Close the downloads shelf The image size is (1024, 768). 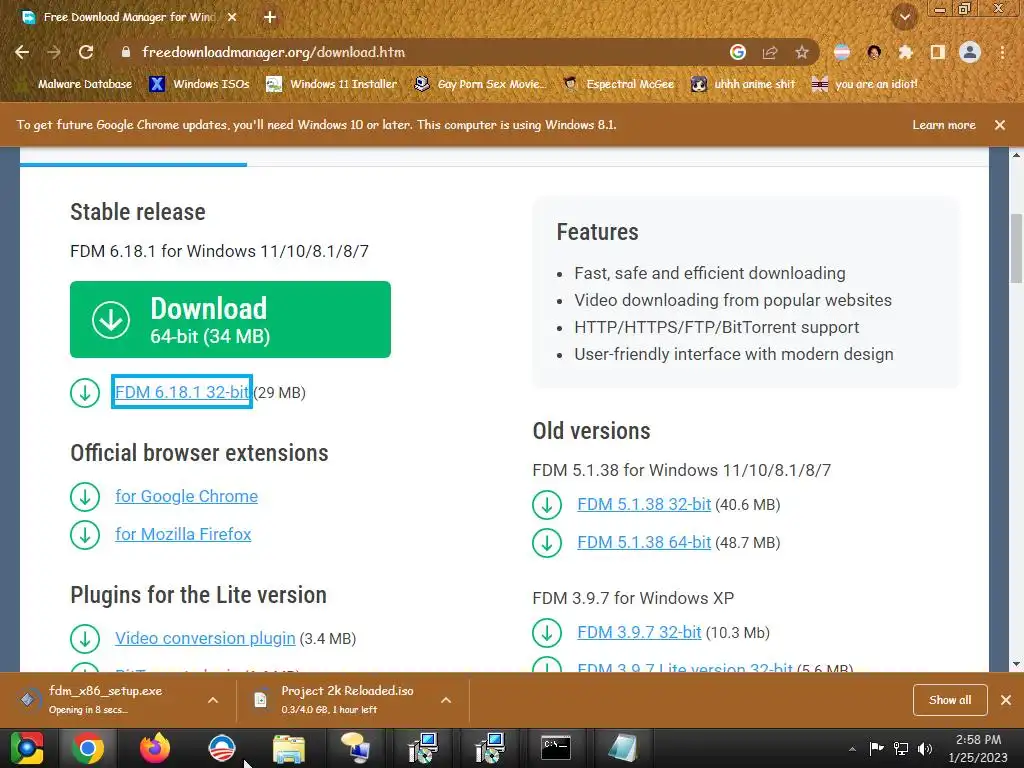1006,700
